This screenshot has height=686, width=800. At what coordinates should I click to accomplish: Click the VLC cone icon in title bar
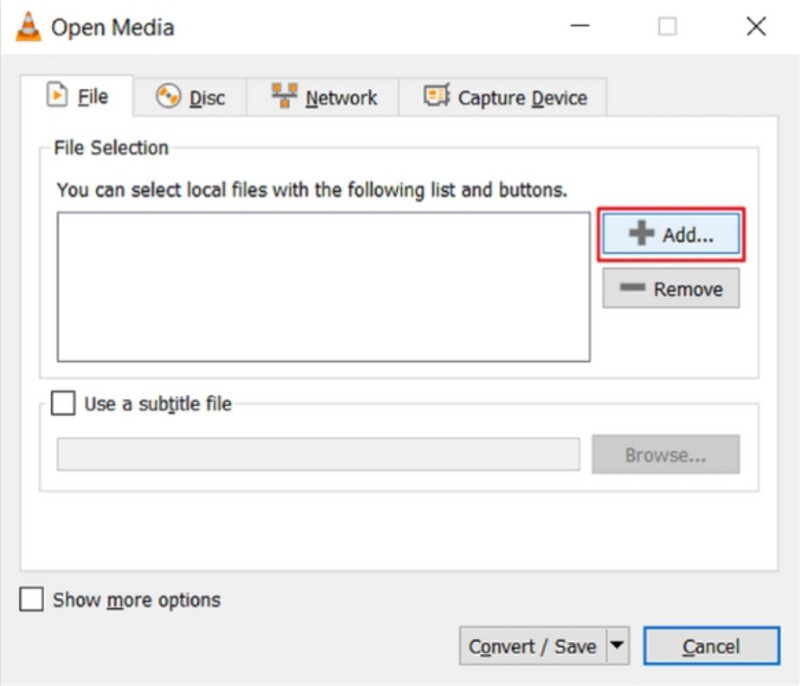27,27
